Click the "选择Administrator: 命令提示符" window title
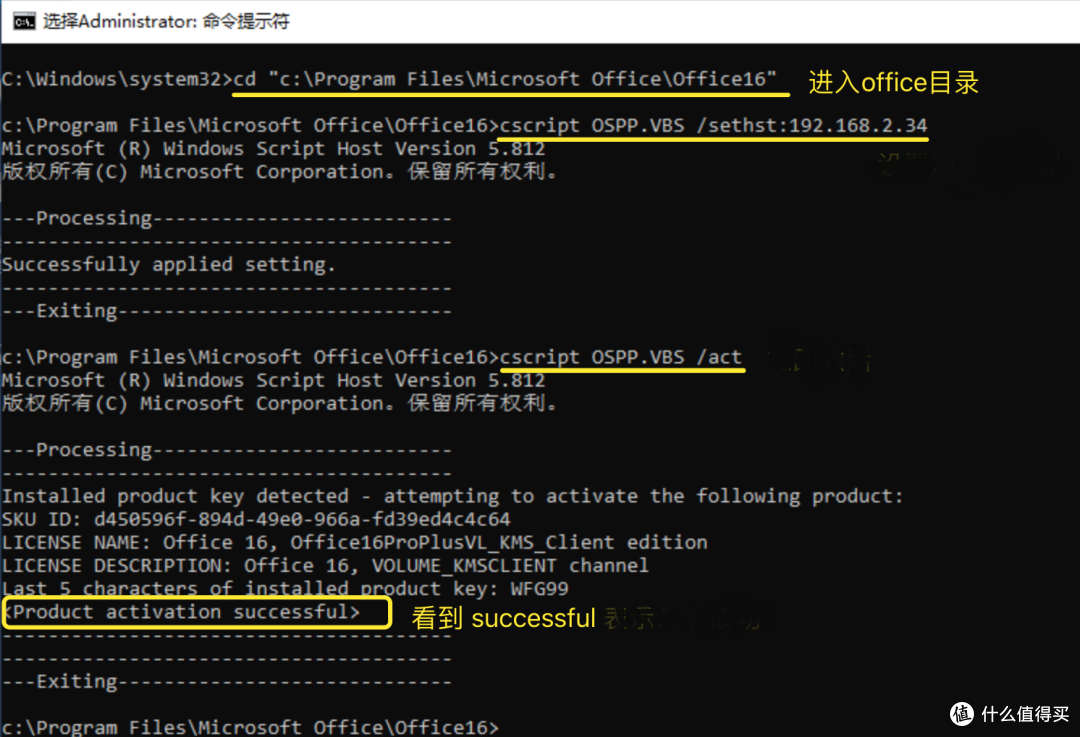 click(x=166, y=21)
